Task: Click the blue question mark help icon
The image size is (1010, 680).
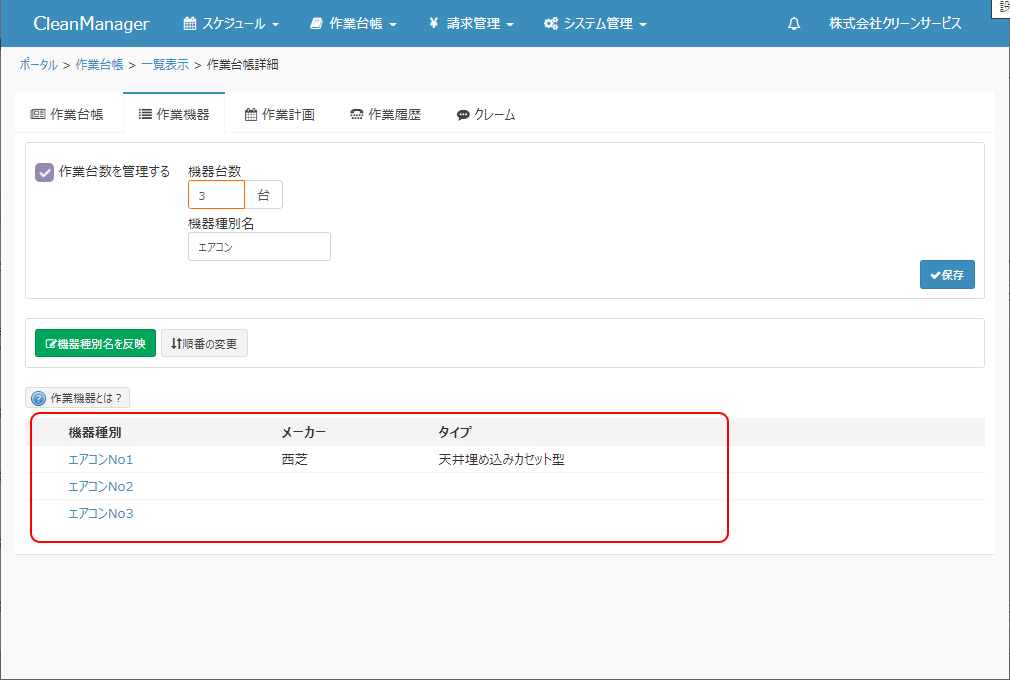Action: click(x=39, y=398)
